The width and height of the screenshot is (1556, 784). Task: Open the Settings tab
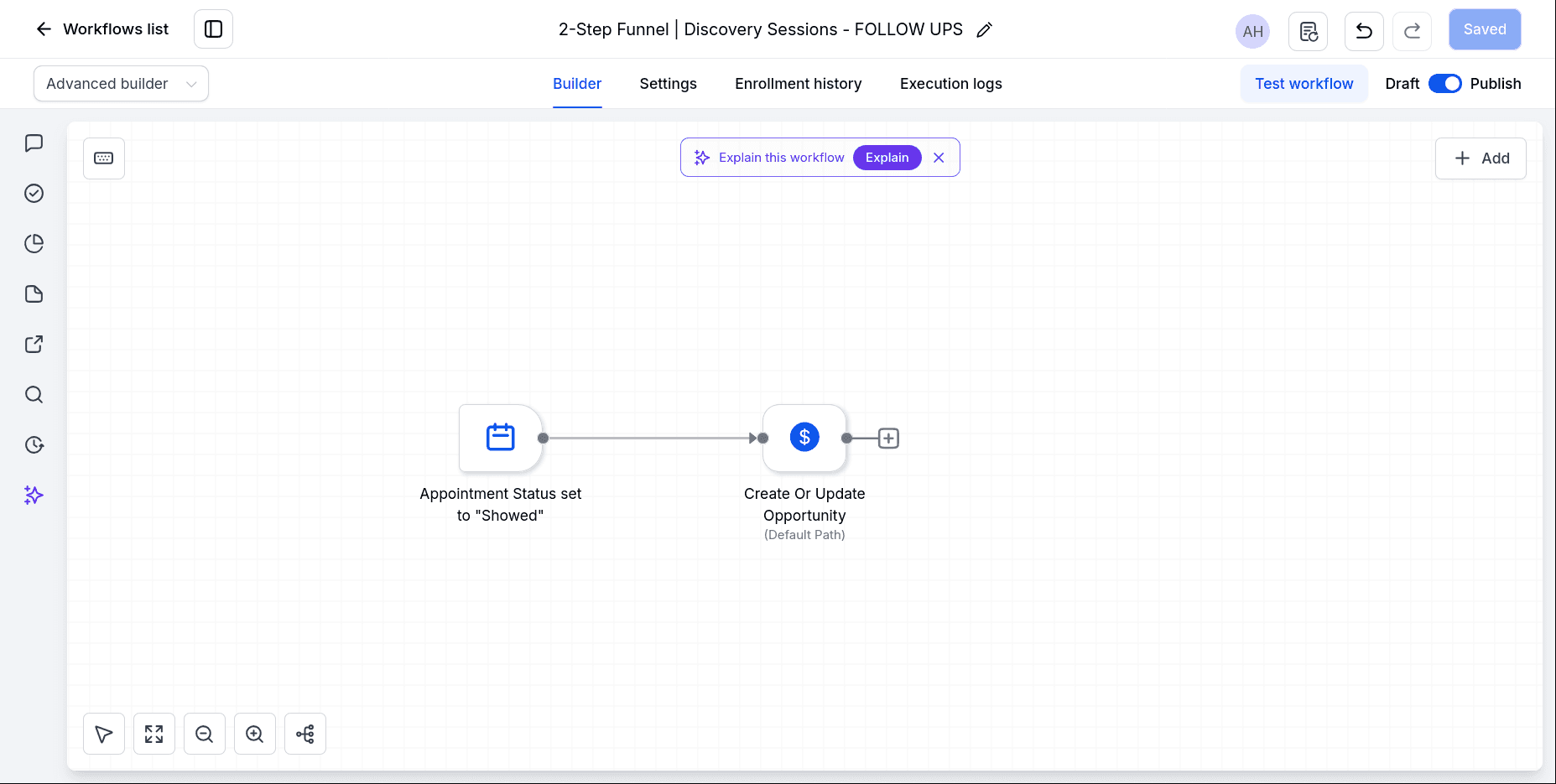click(668, 84)
